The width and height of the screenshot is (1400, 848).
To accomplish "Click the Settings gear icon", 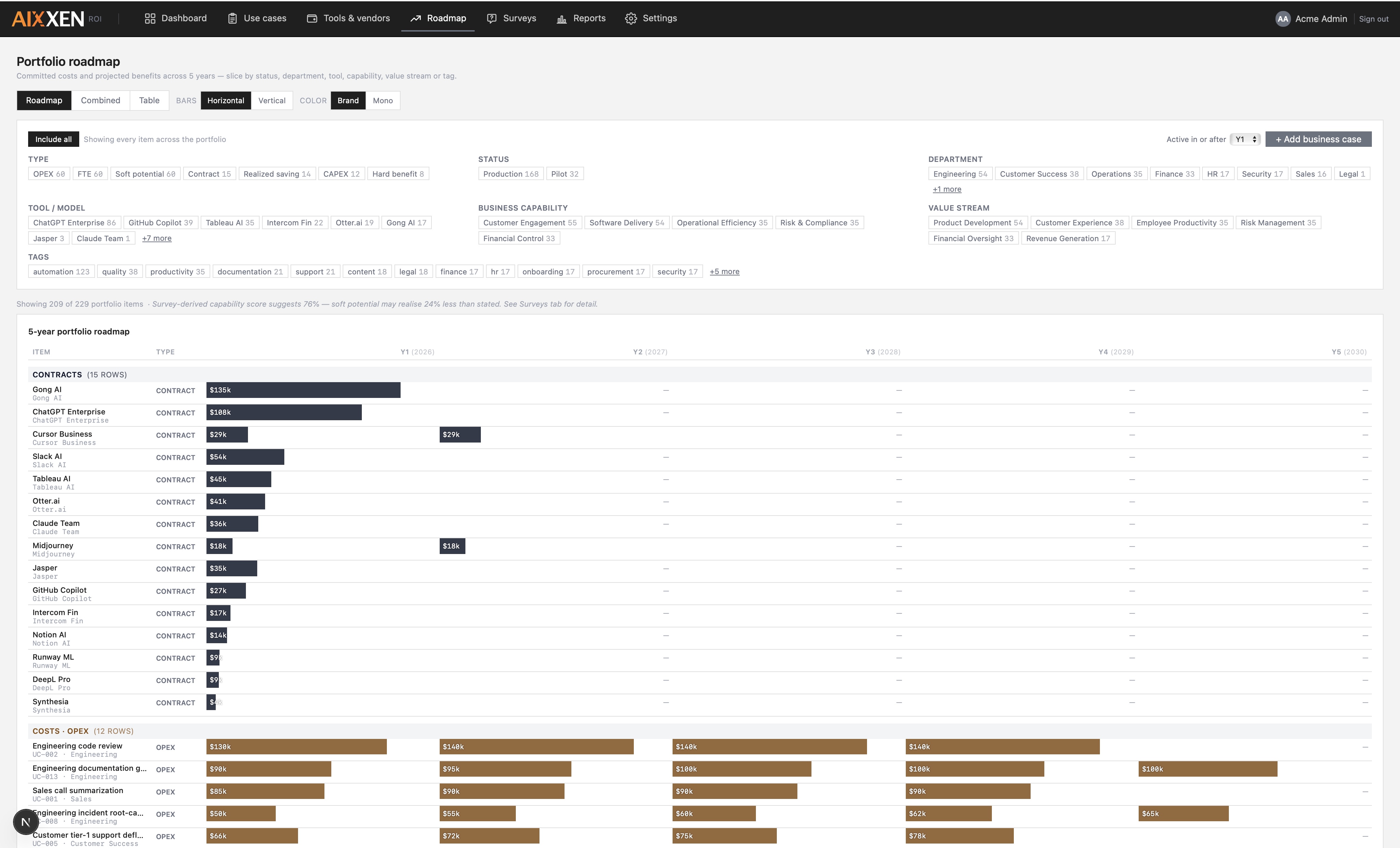I will [631, 19].
